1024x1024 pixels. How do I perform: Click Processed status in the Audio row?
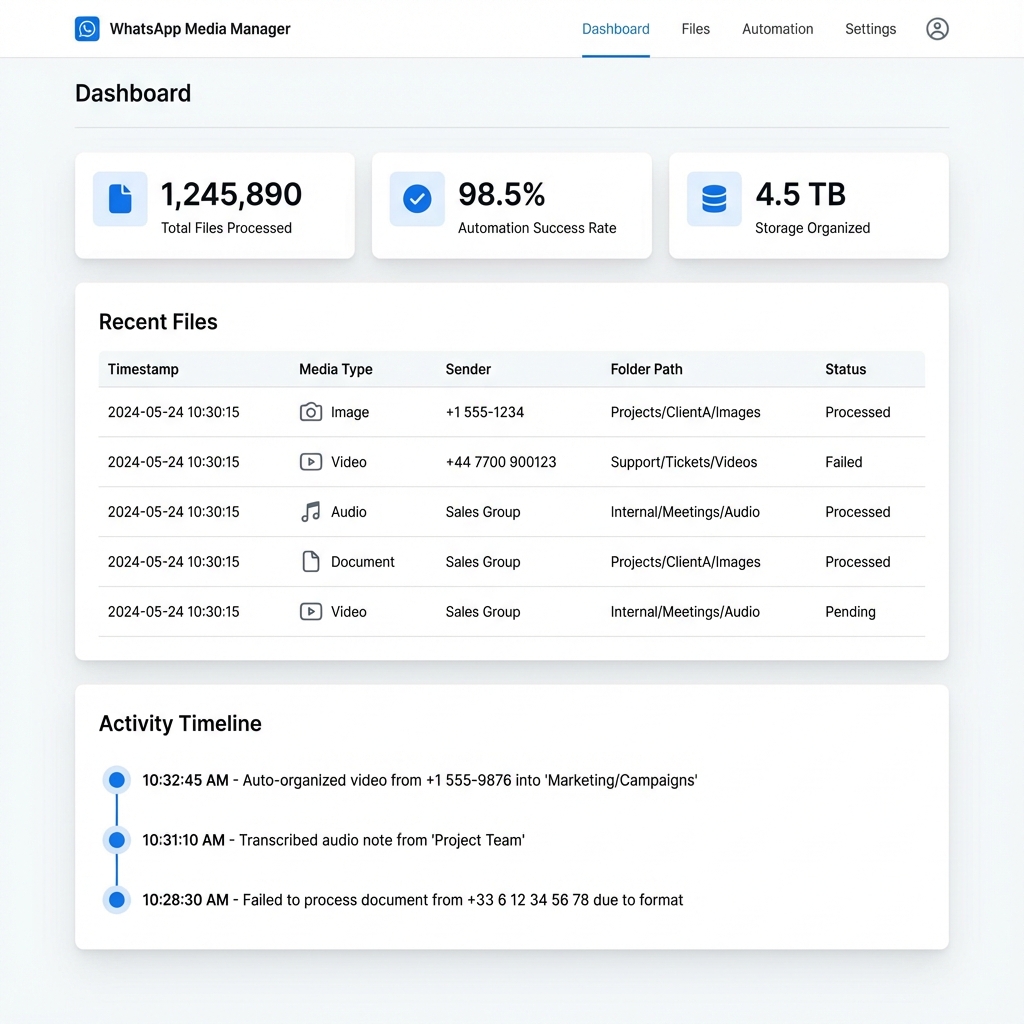857,512
